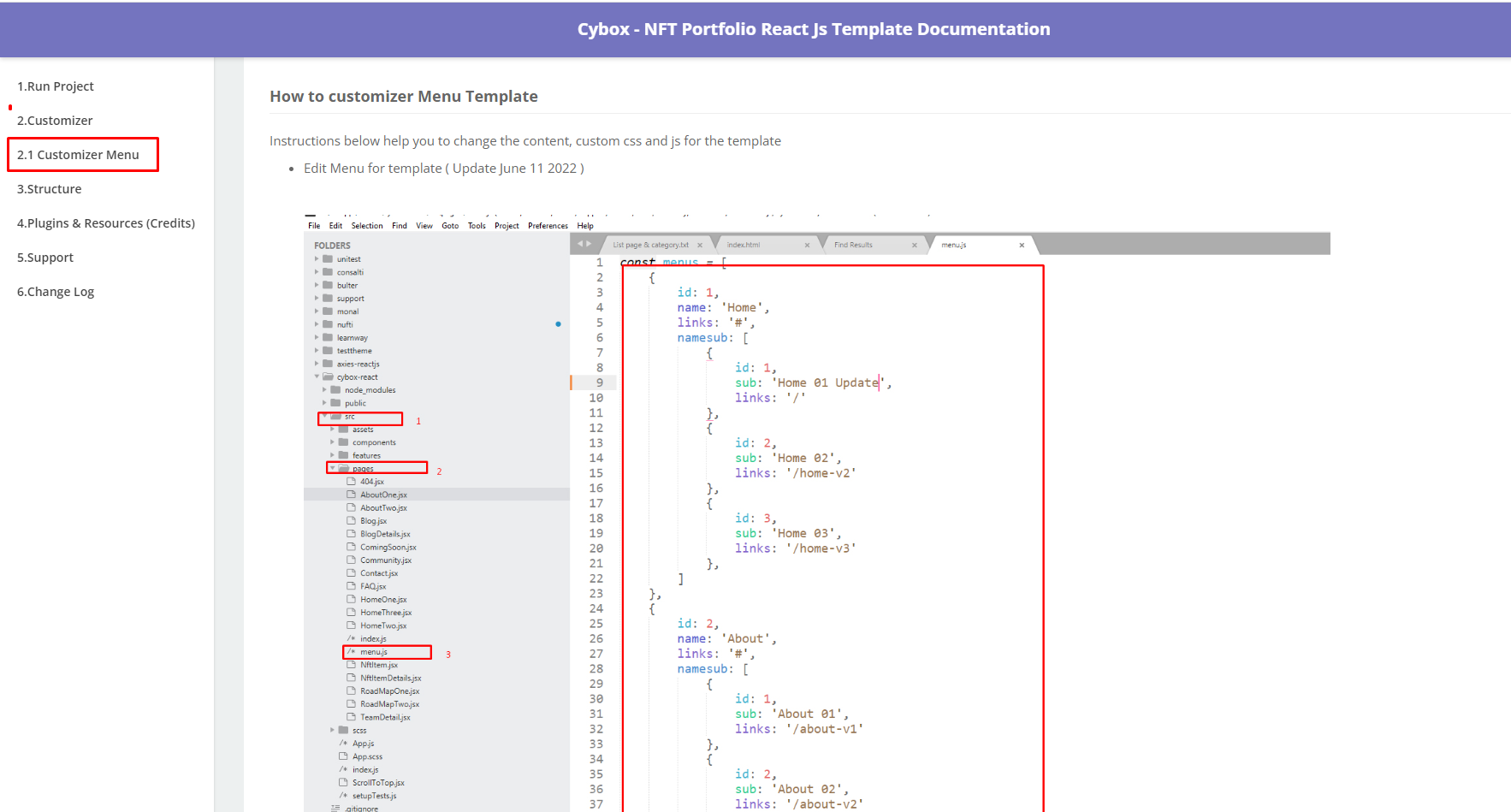Go to 2.Customizer in sidebar
Image resolution: width=1511 pixels, height=812 pixels.
(x=55, y=121)
